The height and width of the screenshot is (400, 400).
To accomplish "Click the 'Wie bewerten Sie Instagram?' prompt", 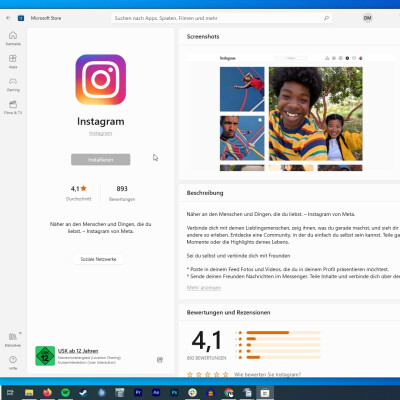I will point(267,375).
